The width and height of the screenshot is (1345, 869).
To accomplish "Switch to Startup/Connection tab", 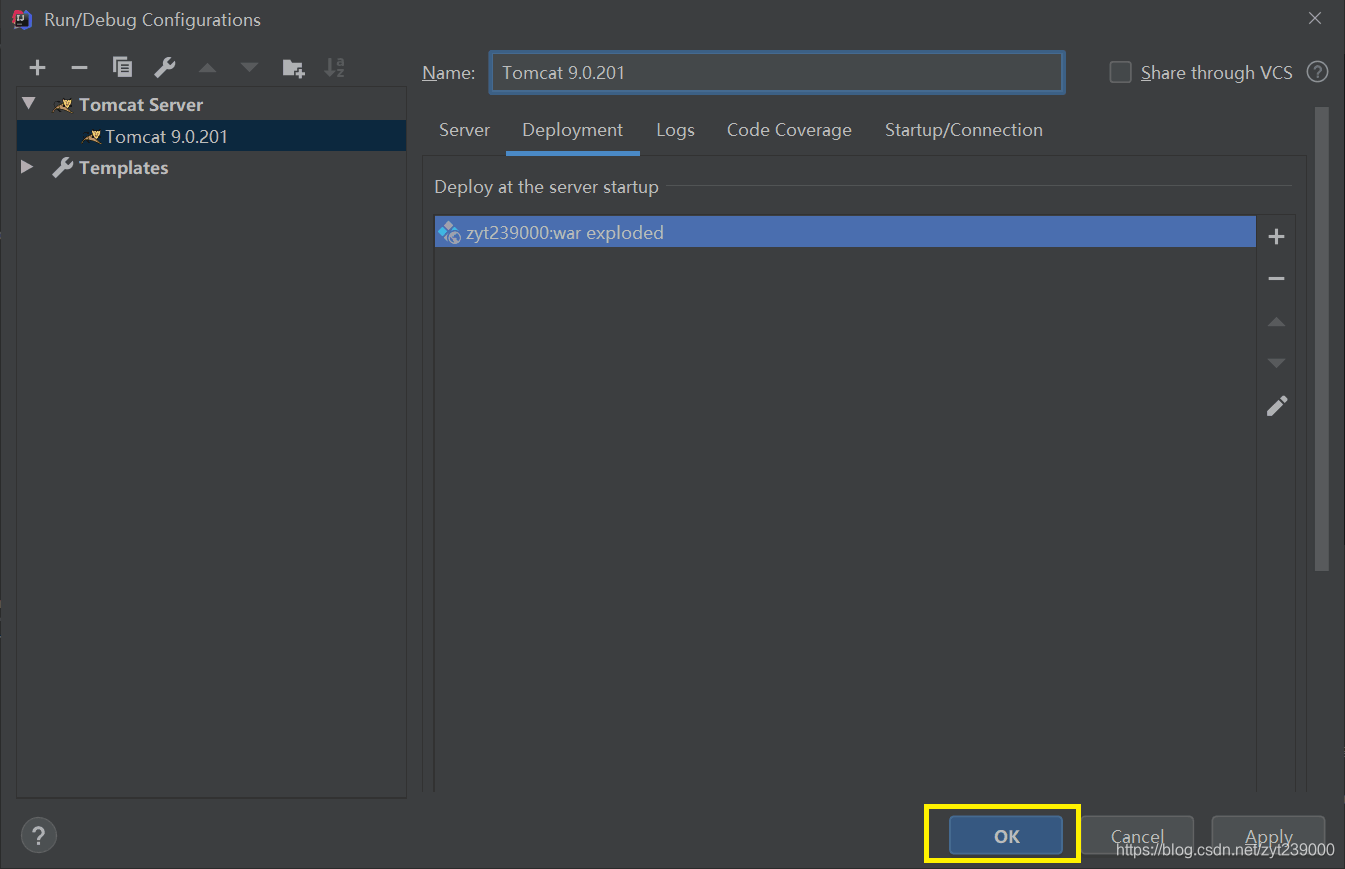I will point(963,130).
